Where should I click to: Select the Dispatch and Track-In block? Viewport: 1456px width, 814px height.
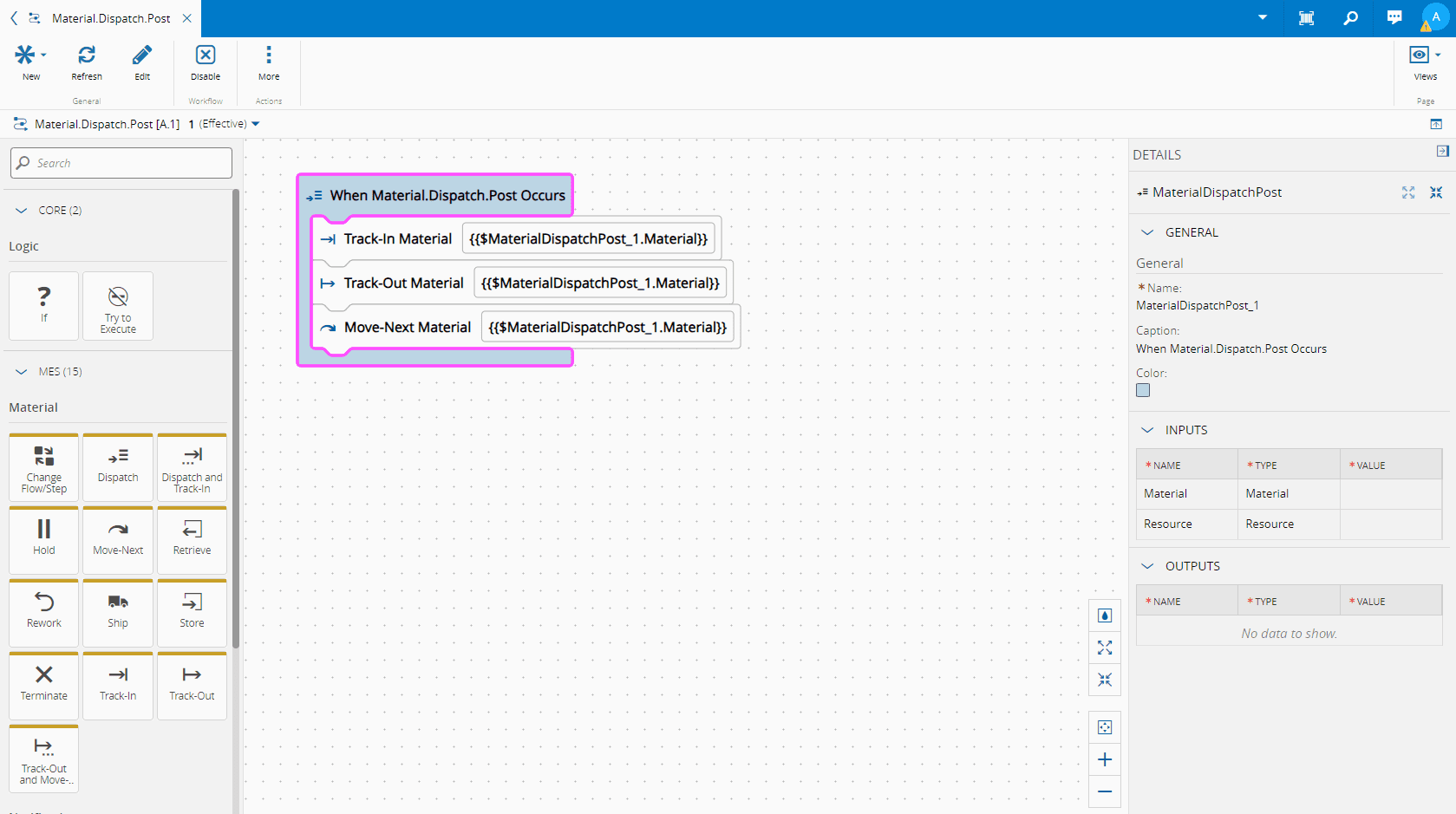192,466
